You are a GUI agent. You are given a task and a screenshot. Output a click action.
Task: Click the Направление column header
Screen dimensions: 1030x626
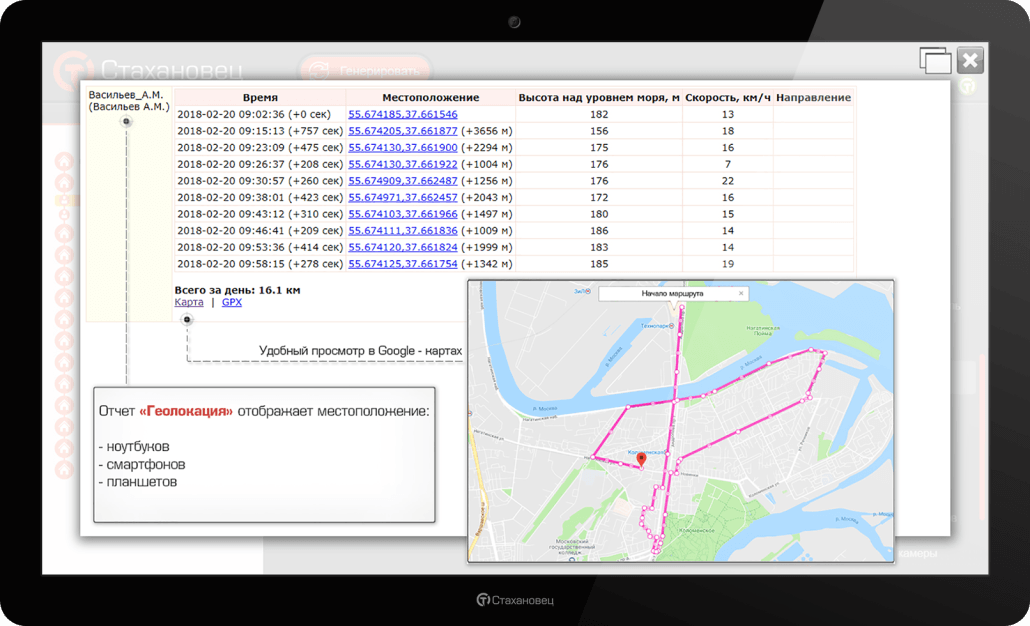[x=813, y=97]
